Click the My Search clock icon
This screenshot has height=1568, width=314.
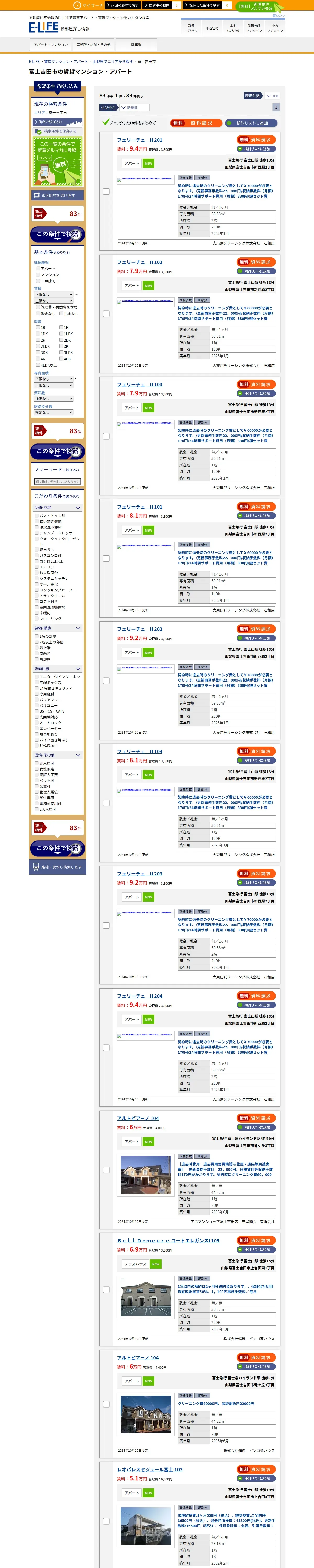[x=77, y=5]
